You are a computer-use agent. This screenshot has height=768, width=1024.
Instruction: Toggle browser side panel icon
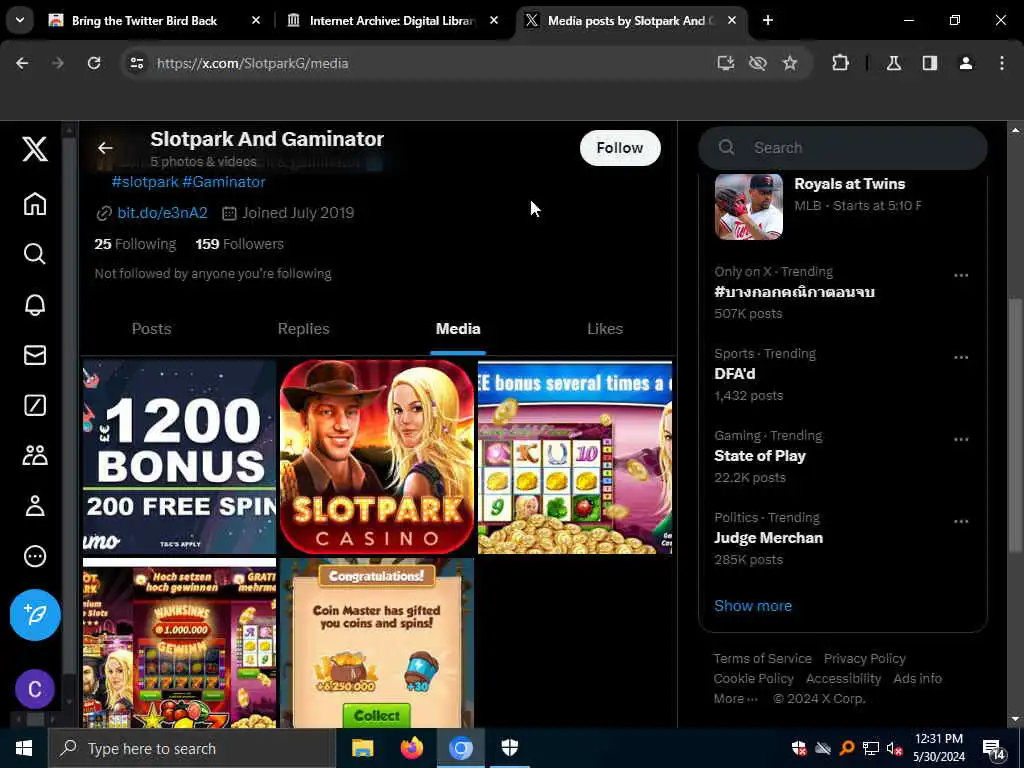[930, 63]
